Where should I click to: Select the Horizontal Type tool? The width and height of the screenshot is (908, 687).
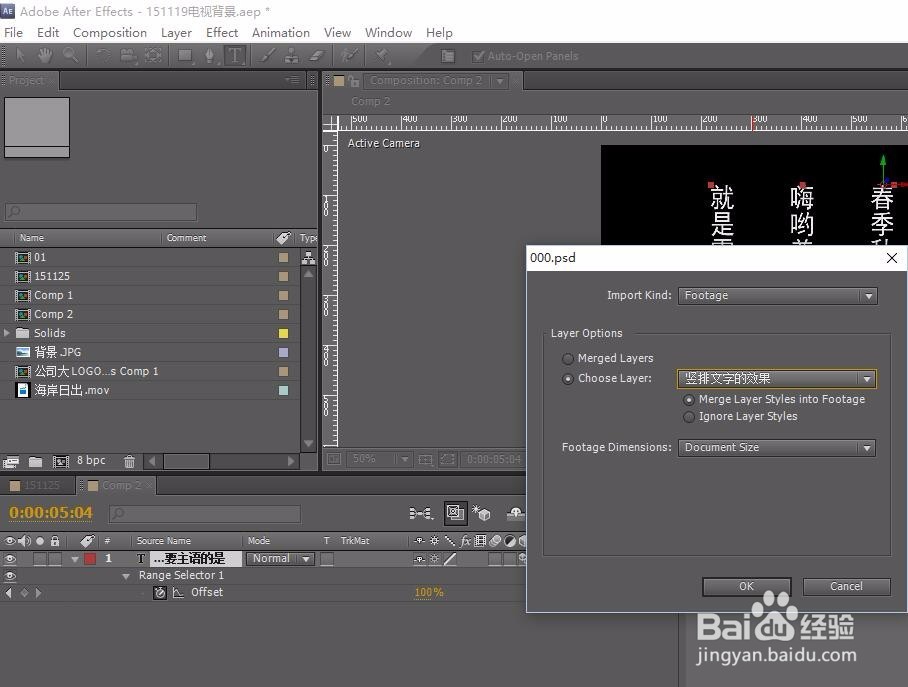point(235,56)
